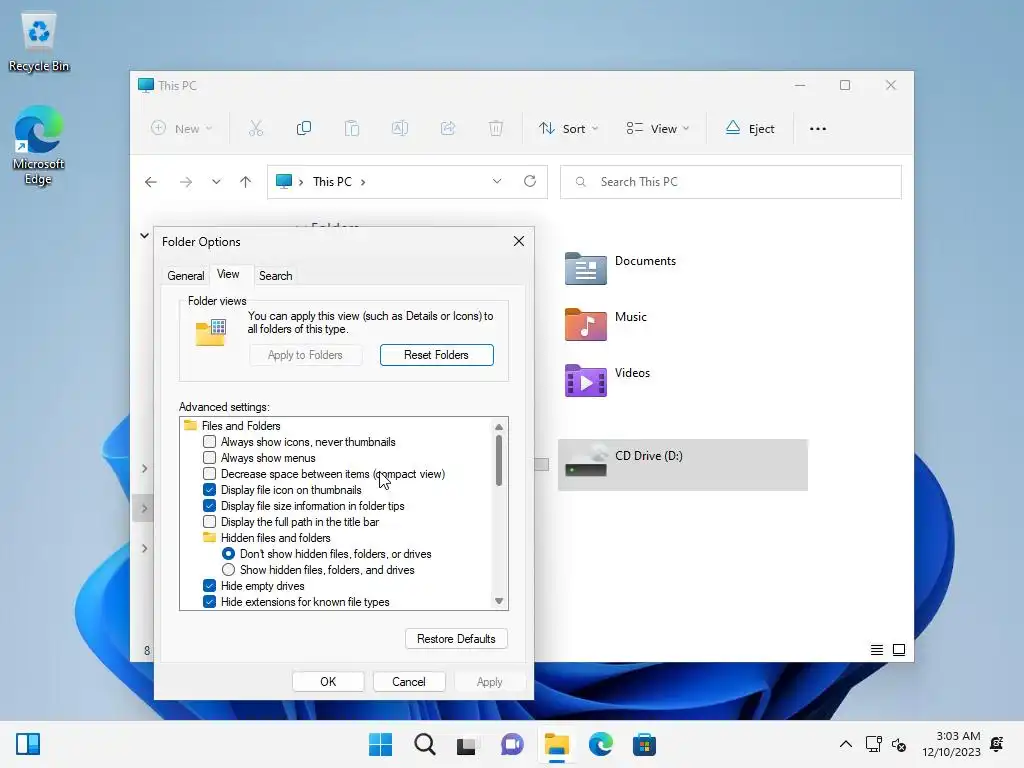Screen dimensions: 1024x768
Task: Click the Apply to Folders button
Action: 305,355
